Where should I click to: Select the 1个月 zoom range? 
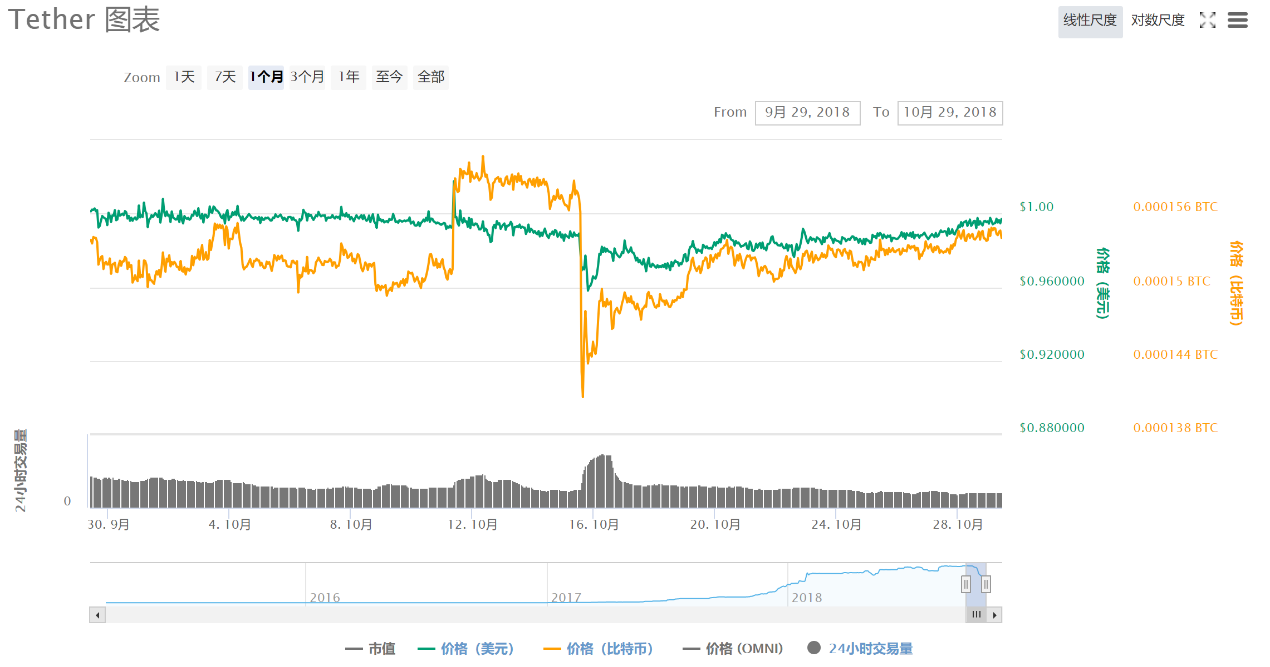point(266,77)
